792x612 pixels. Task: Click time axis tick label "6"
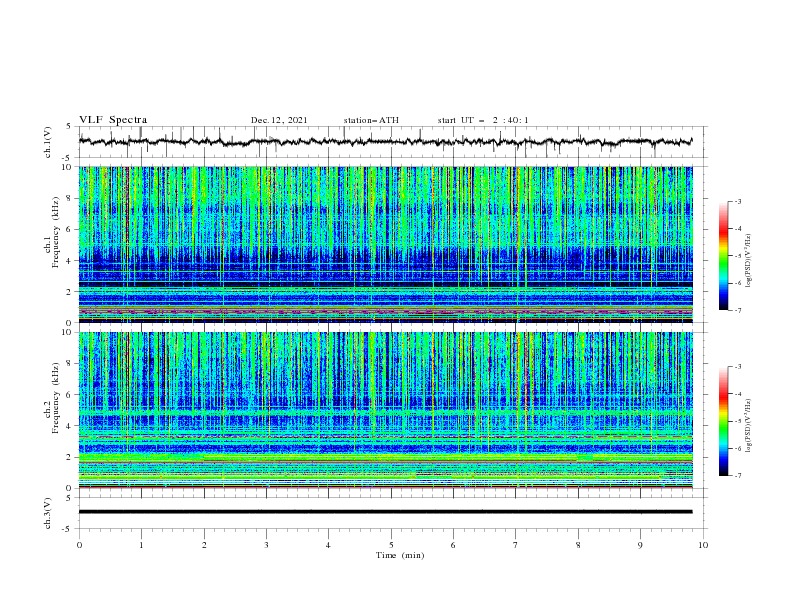click(453, 545)
